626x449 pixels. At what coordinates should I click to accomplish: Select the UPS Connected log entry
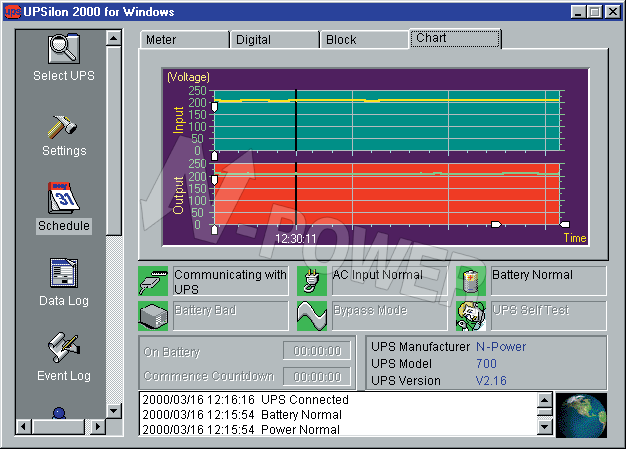(246, 400)
